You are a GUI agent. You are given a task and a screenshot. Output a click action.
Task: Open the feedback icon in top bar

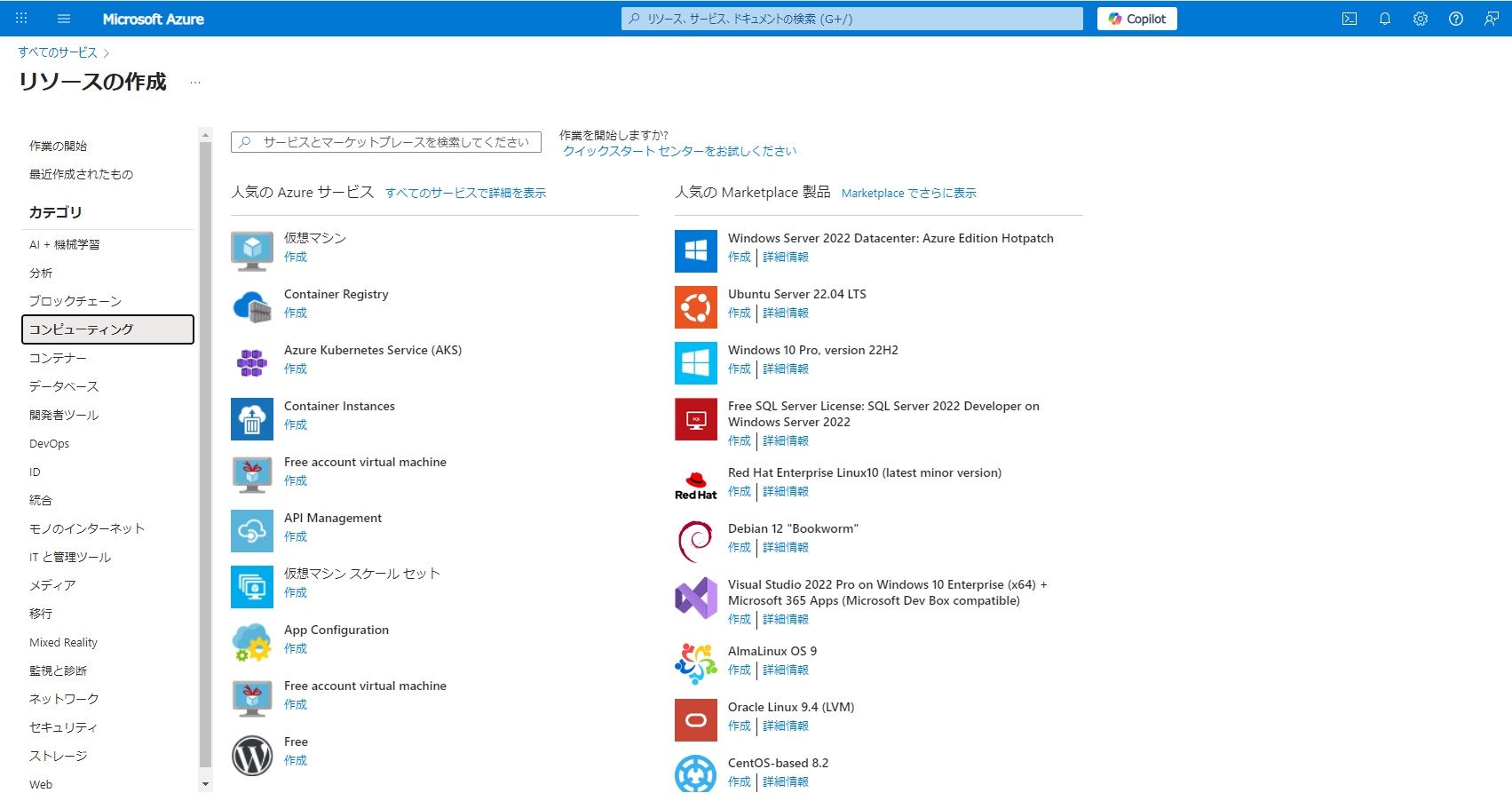pos(1492,19)
